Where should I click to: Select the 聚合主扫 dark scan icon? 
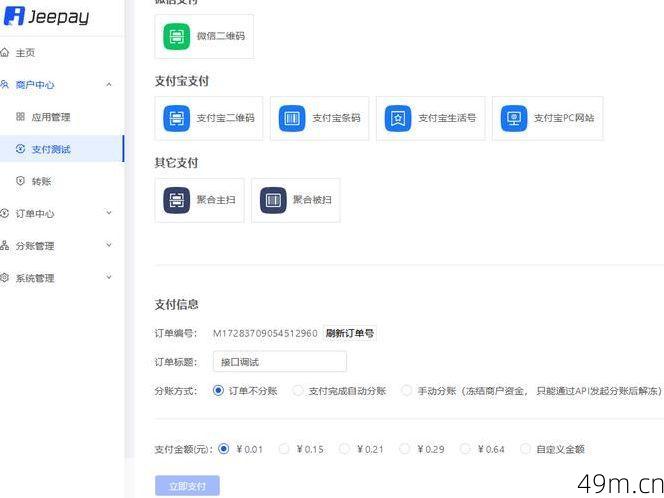click(x=177, y=200)
